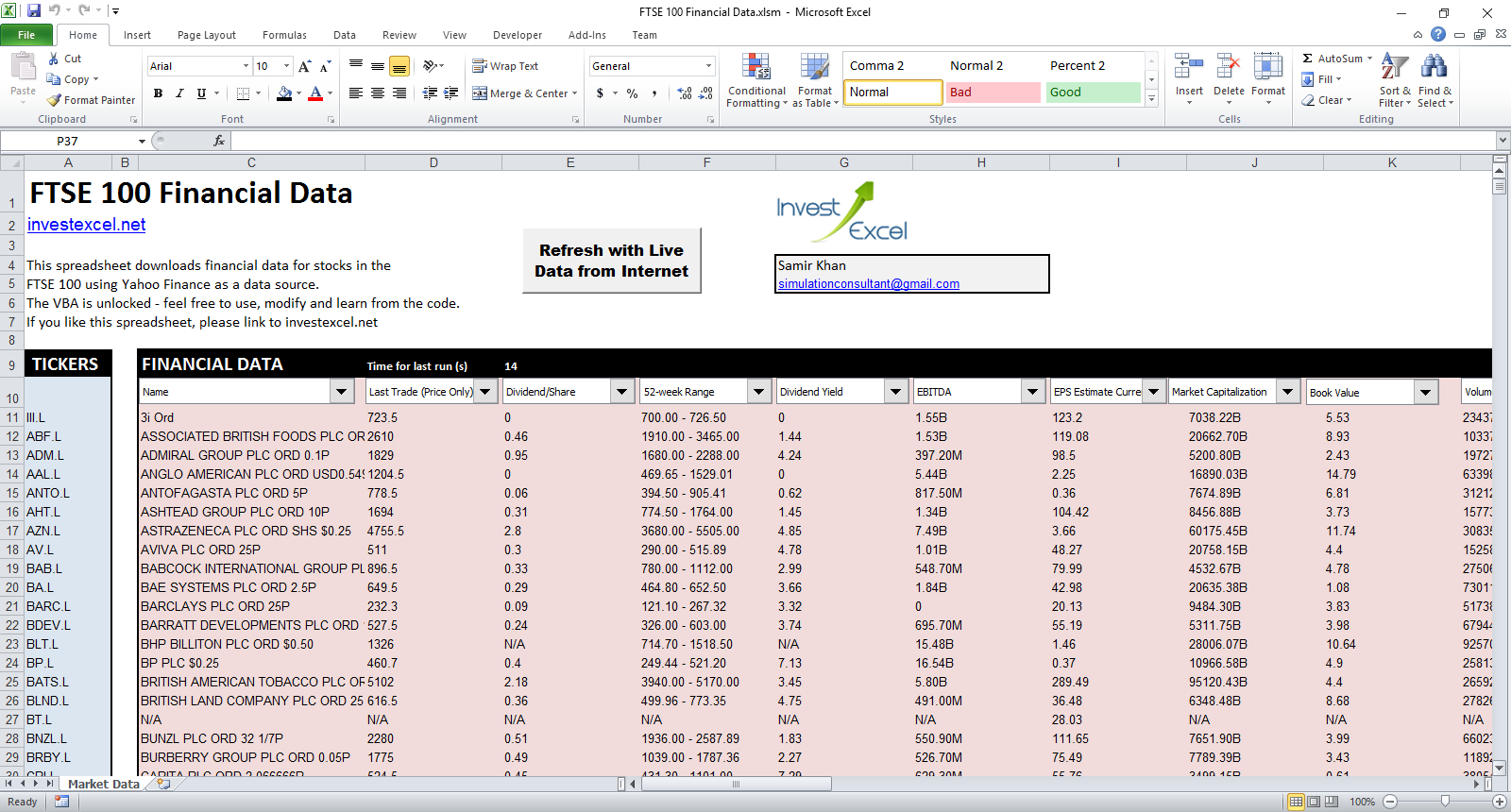
Task: Toggle Wrap Text for cells
Action: pyautogui.click(x=505, y=66)
